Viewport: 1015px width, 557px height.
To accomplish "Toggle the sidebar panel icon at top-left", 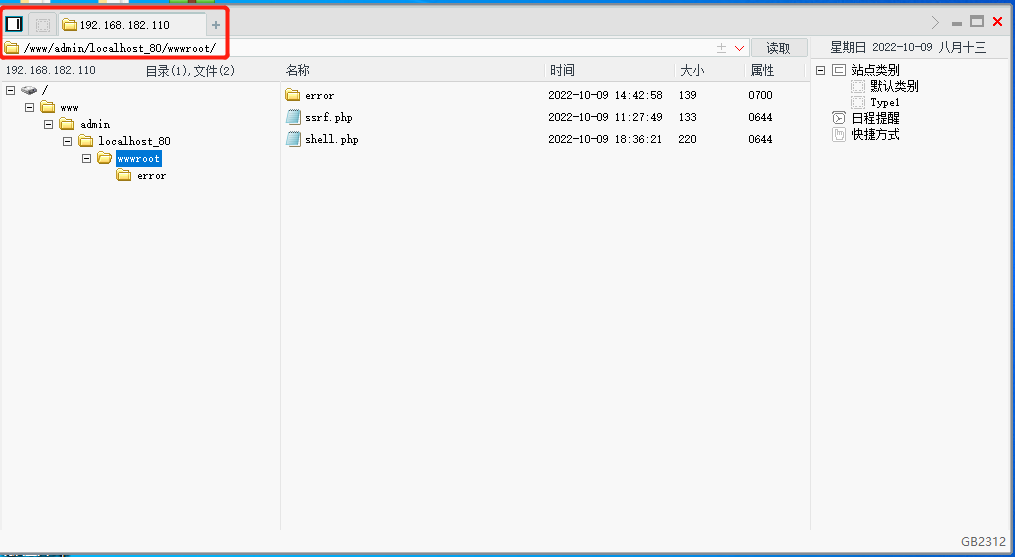I will pyautogui.click(x=14, y=24).
